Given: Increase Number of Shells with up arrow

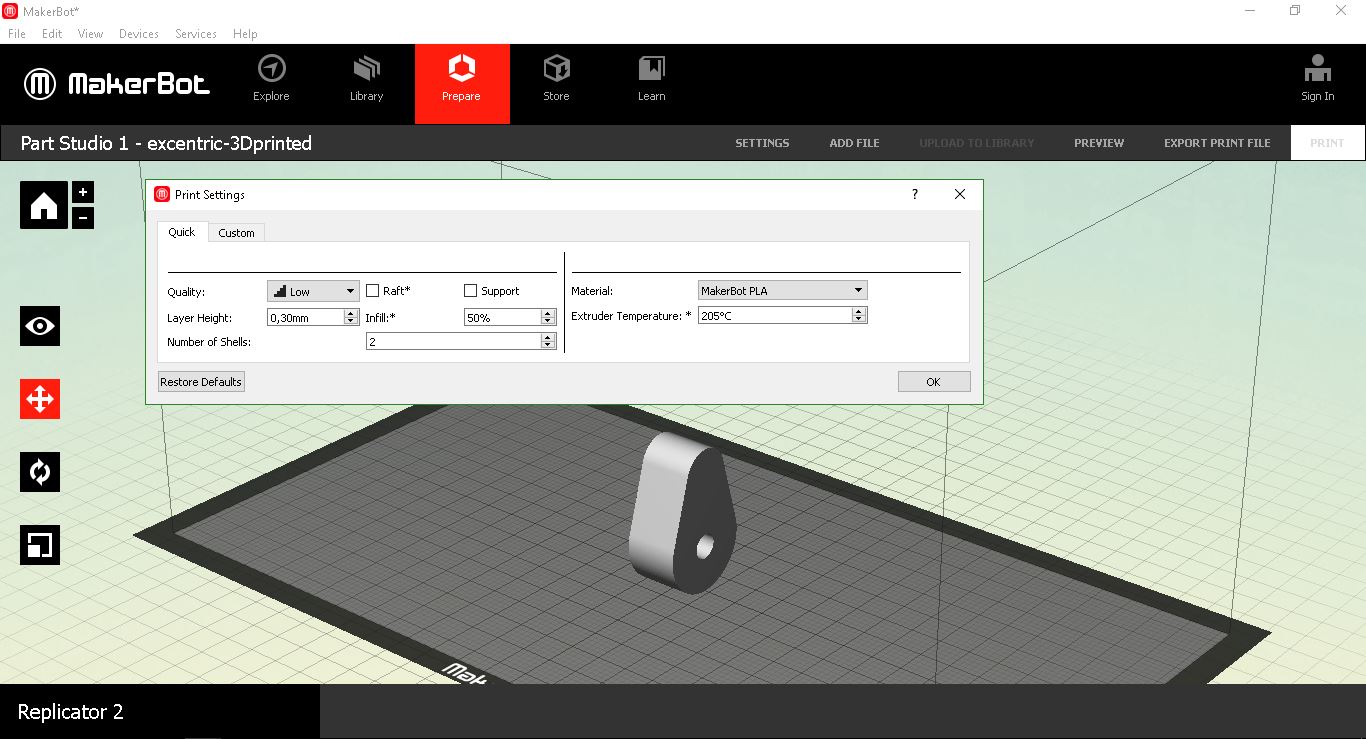Looking at the screenshot, I should 548,337.
